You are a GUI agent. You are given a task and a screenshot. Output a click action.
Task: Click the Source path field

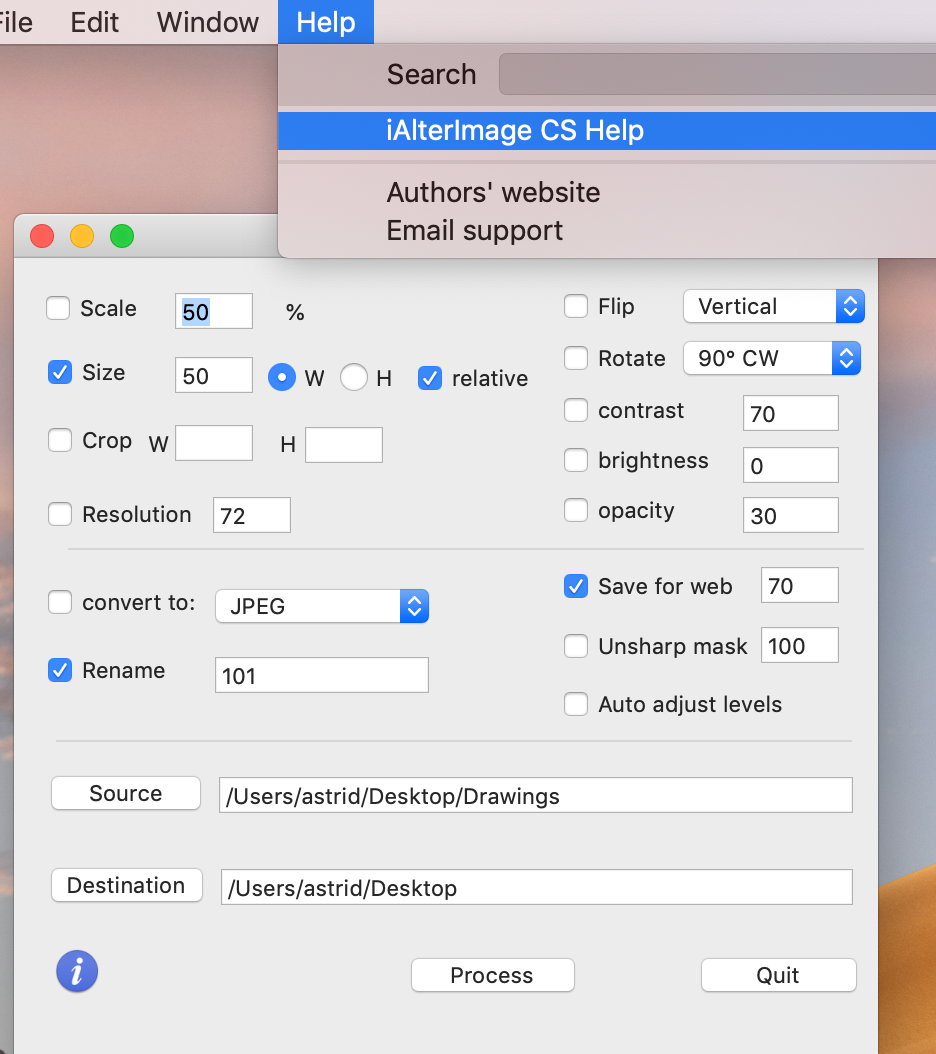pyautogui.click(x=536, y=795)
